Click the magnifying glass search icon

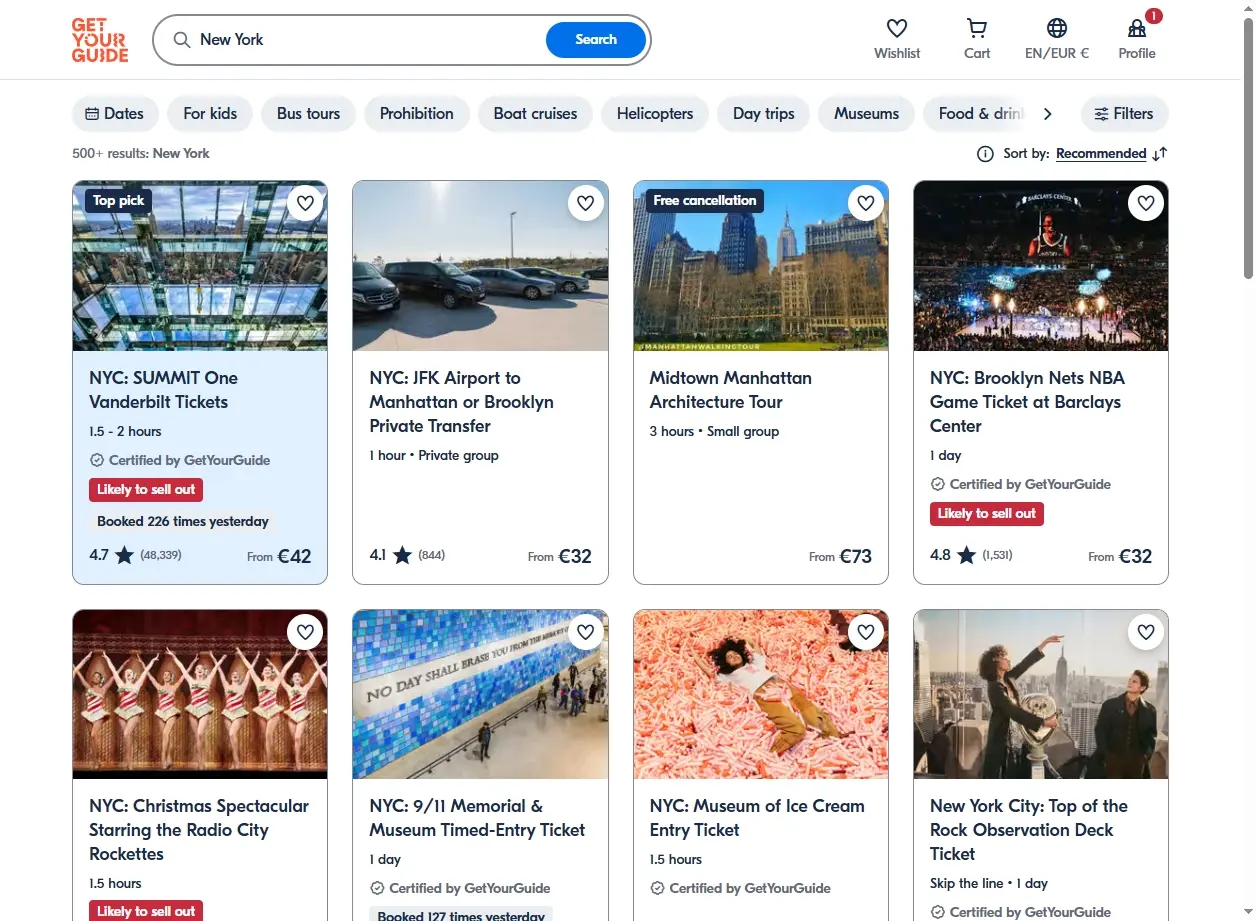(x=182, y=40)
